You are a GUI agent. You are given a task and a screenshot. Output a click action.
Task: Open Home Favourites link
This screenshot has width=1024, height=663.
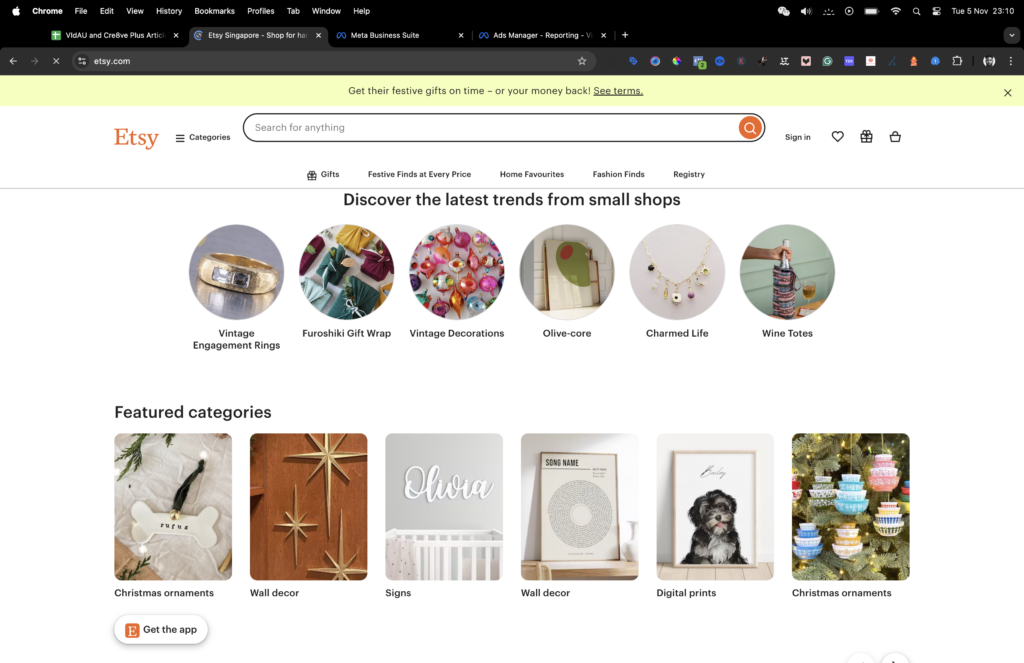(532, 174)
